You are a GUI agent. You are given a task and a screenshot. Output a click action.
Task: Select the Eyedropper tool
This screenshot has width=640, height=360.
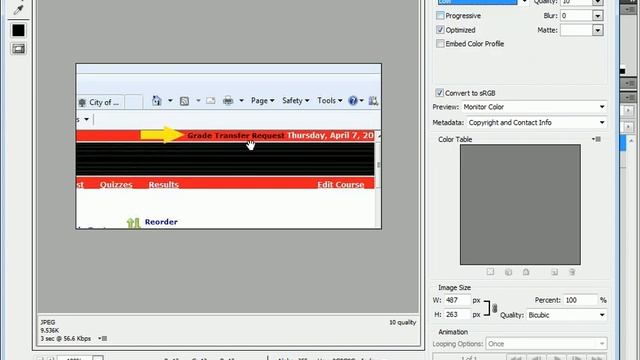pyautogui.click(x=18, y=9)
